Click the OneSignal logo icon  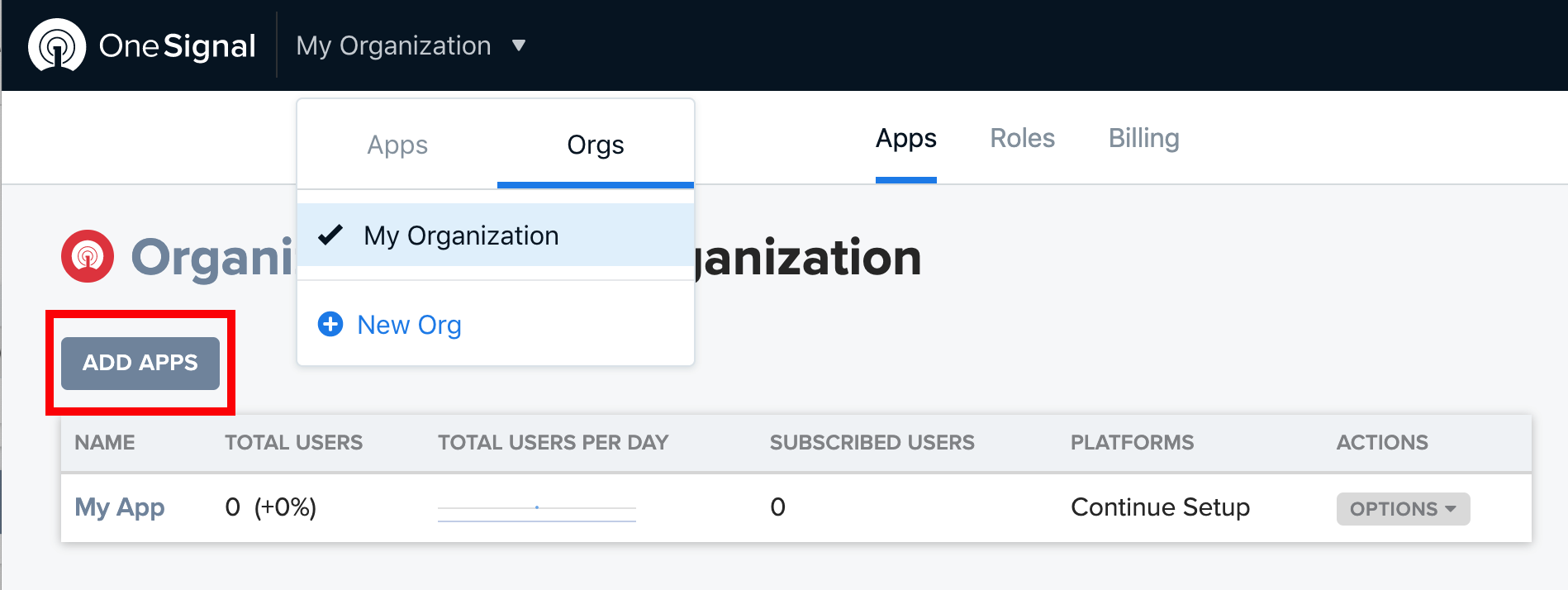57,45
